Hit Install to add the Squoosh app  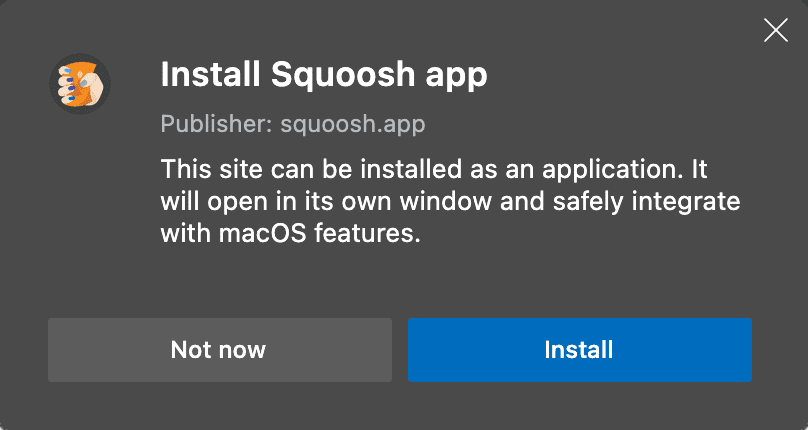(x=579, y=349)
